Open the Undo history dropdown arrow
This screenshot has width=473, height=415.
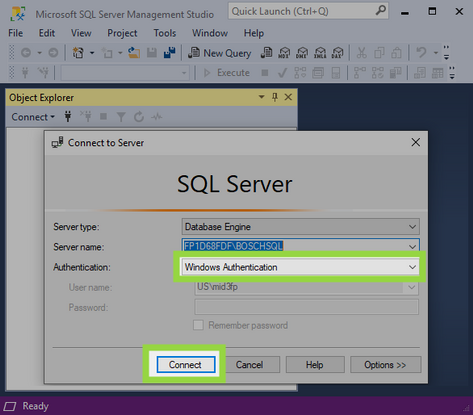tap(435, 53)
